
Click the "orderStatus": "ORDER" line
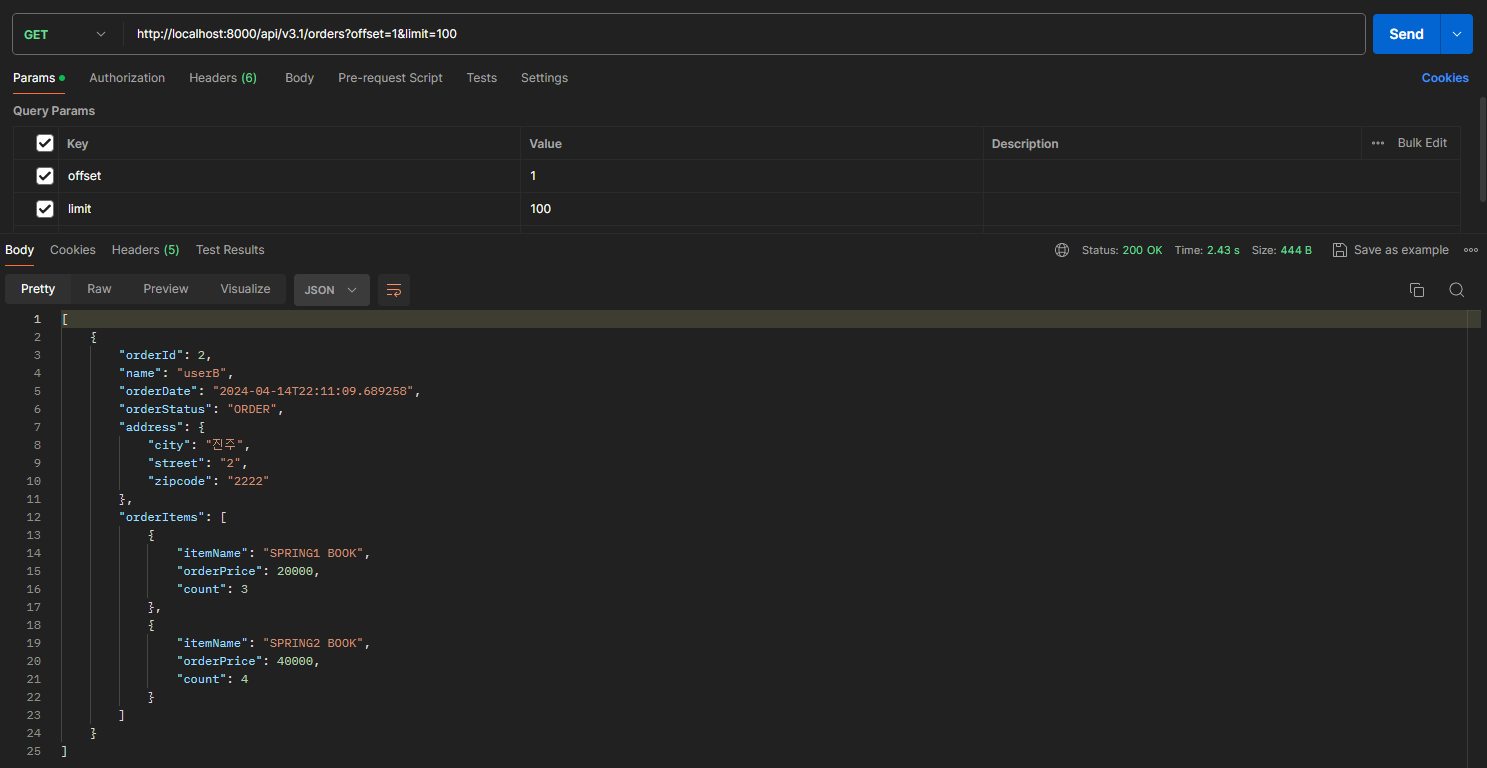[x=202, y=409]
